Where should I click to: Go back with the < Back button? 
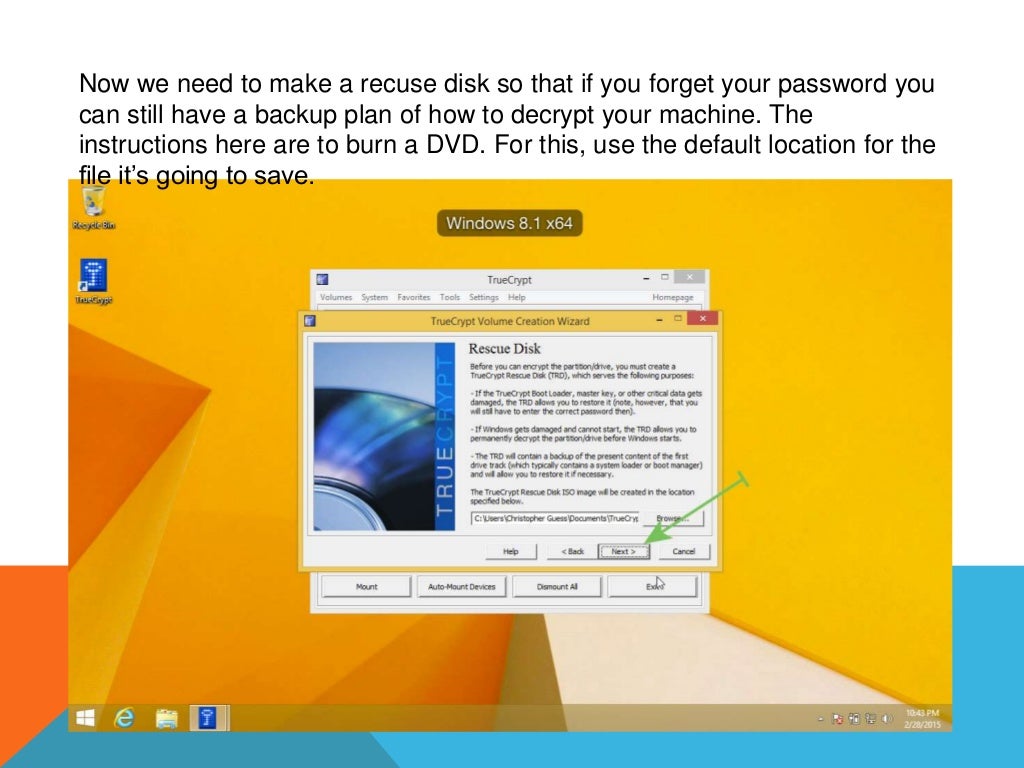[573, 551]
